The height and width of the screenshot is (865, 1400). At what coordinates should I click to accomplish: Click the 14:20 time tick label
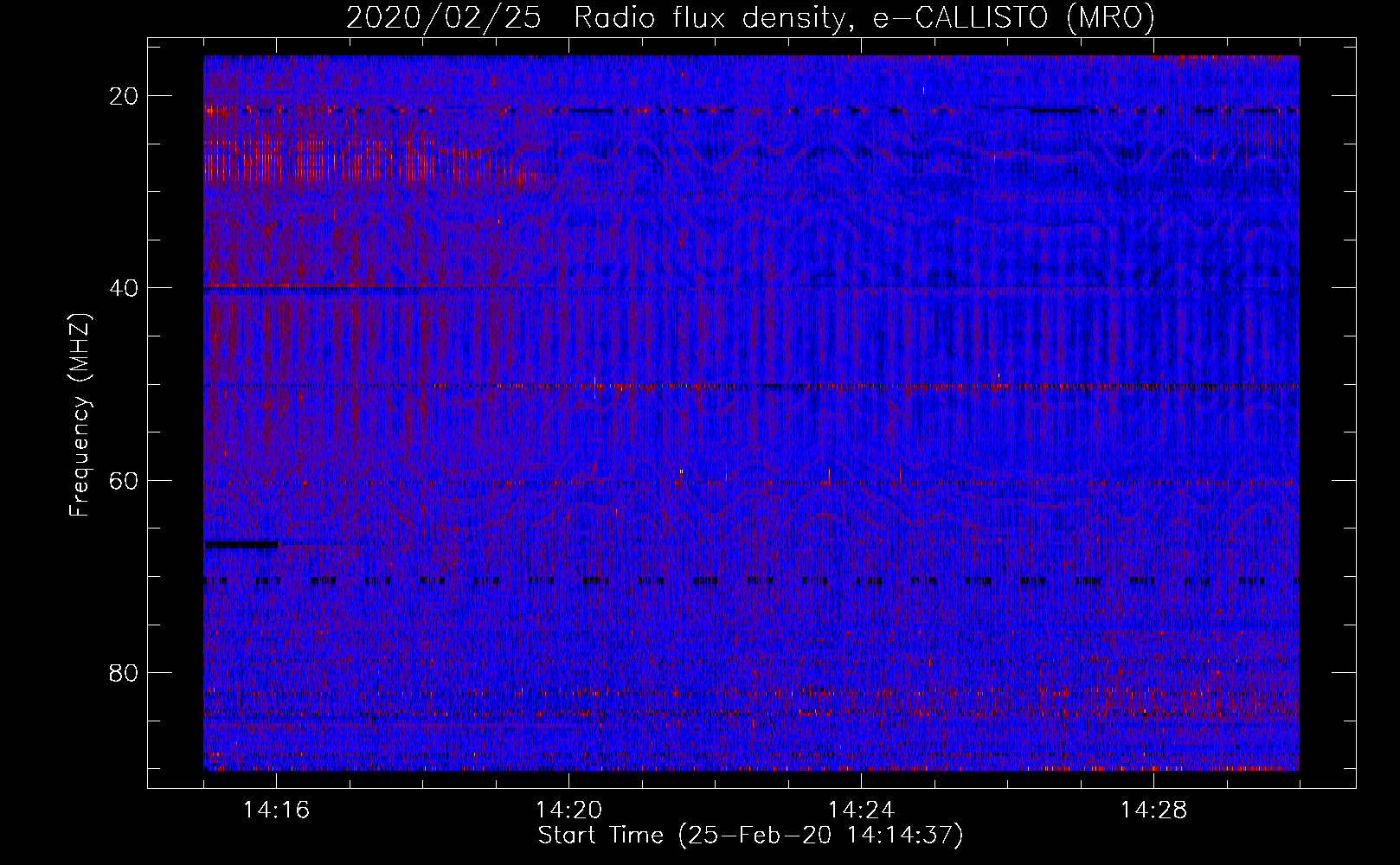568,811
